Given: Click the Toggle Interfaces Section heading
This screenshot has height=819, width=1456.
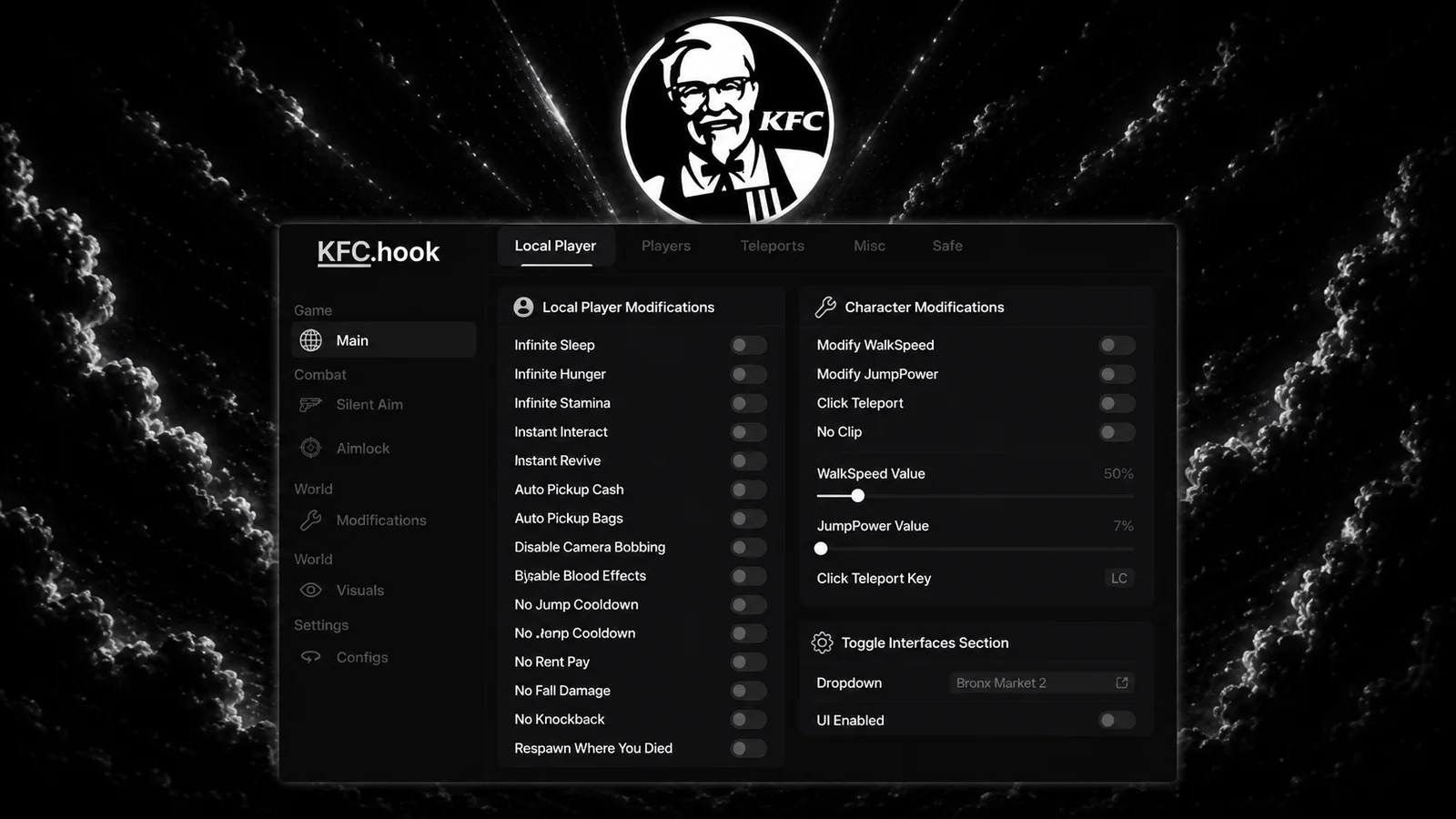Looking at the screenshot, I should tap(925, 642).
